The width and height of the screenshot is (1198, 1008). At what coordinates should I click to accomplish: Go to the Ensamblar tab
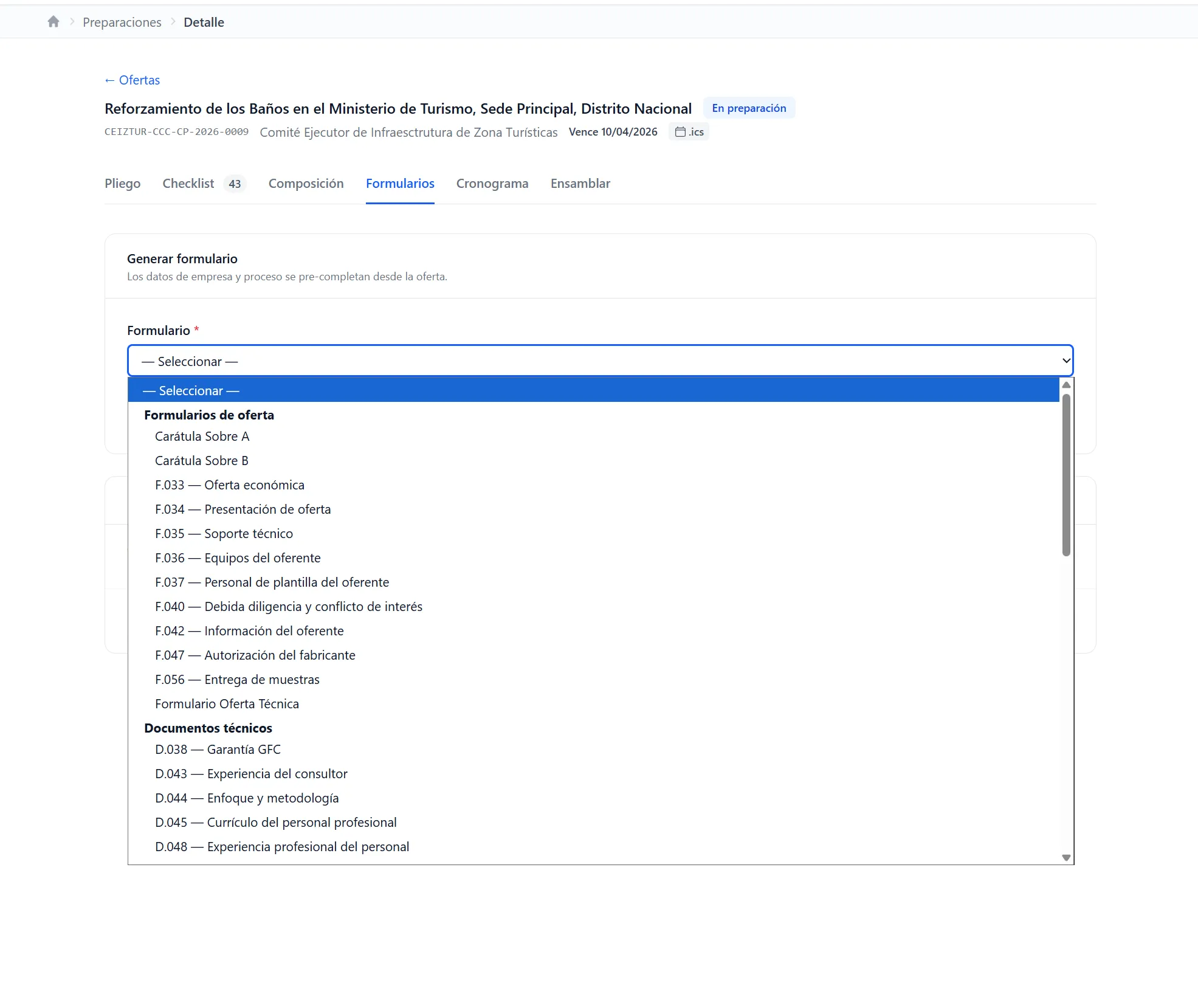coord(580,184)
